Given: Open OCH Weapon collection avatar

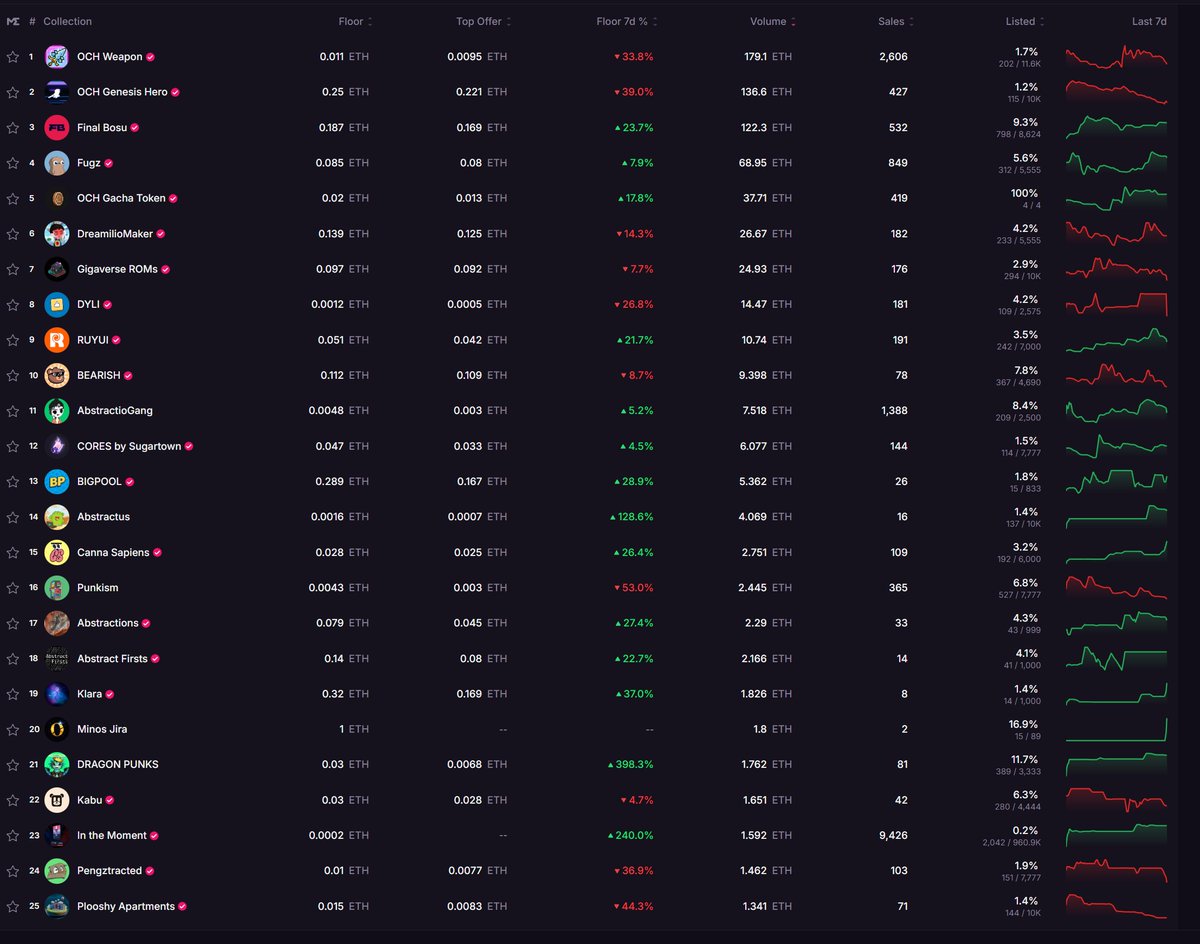Looking at the screenshot, I should click(57, 57).
